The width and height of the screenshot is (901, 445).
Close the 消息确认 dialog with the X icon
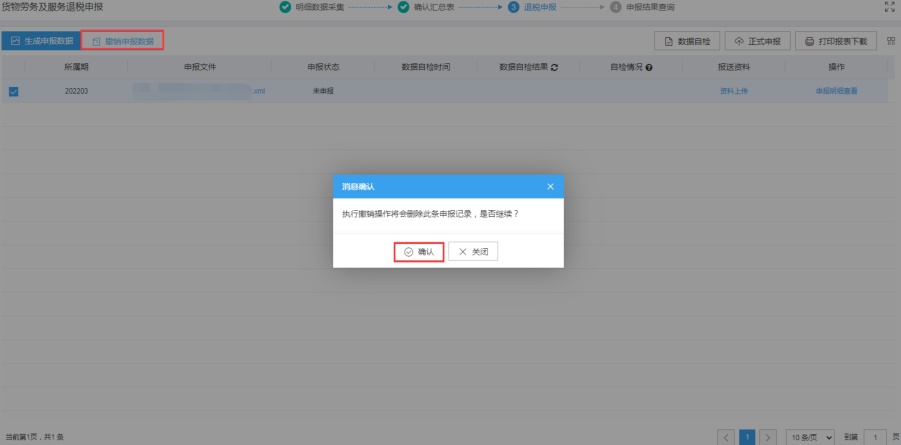[x=550, y=186]
